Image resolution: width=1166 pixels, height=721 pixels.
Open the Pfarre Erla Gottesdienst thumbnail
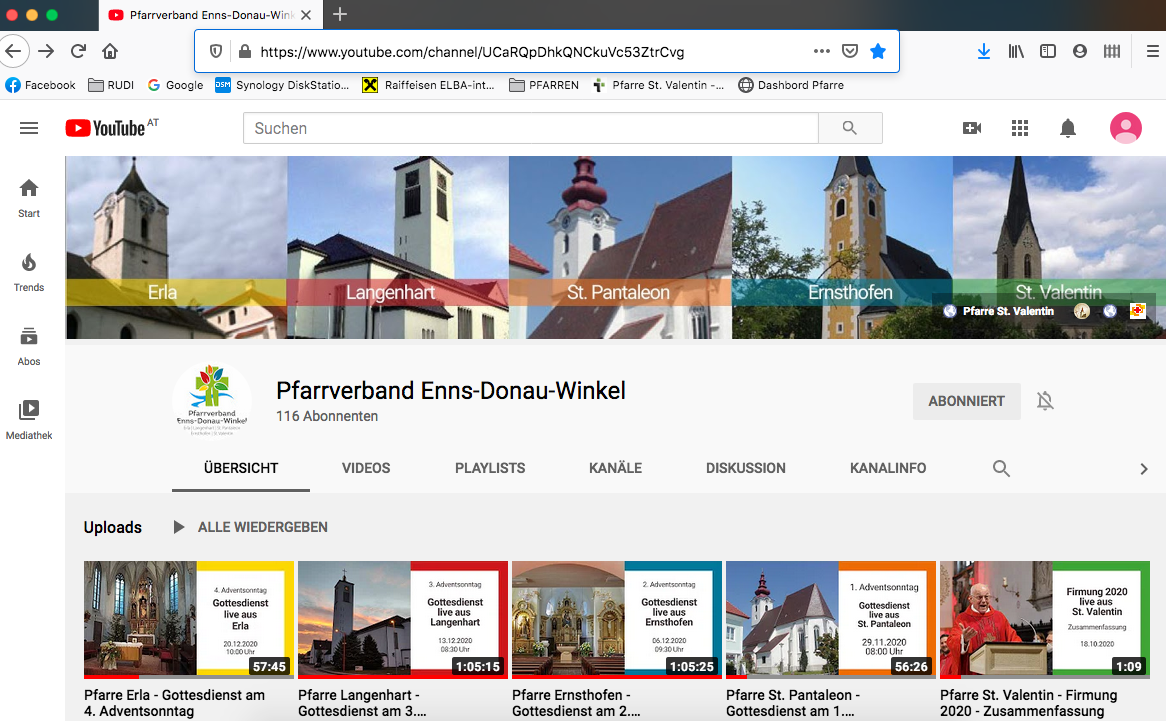(x=189, y=619)
